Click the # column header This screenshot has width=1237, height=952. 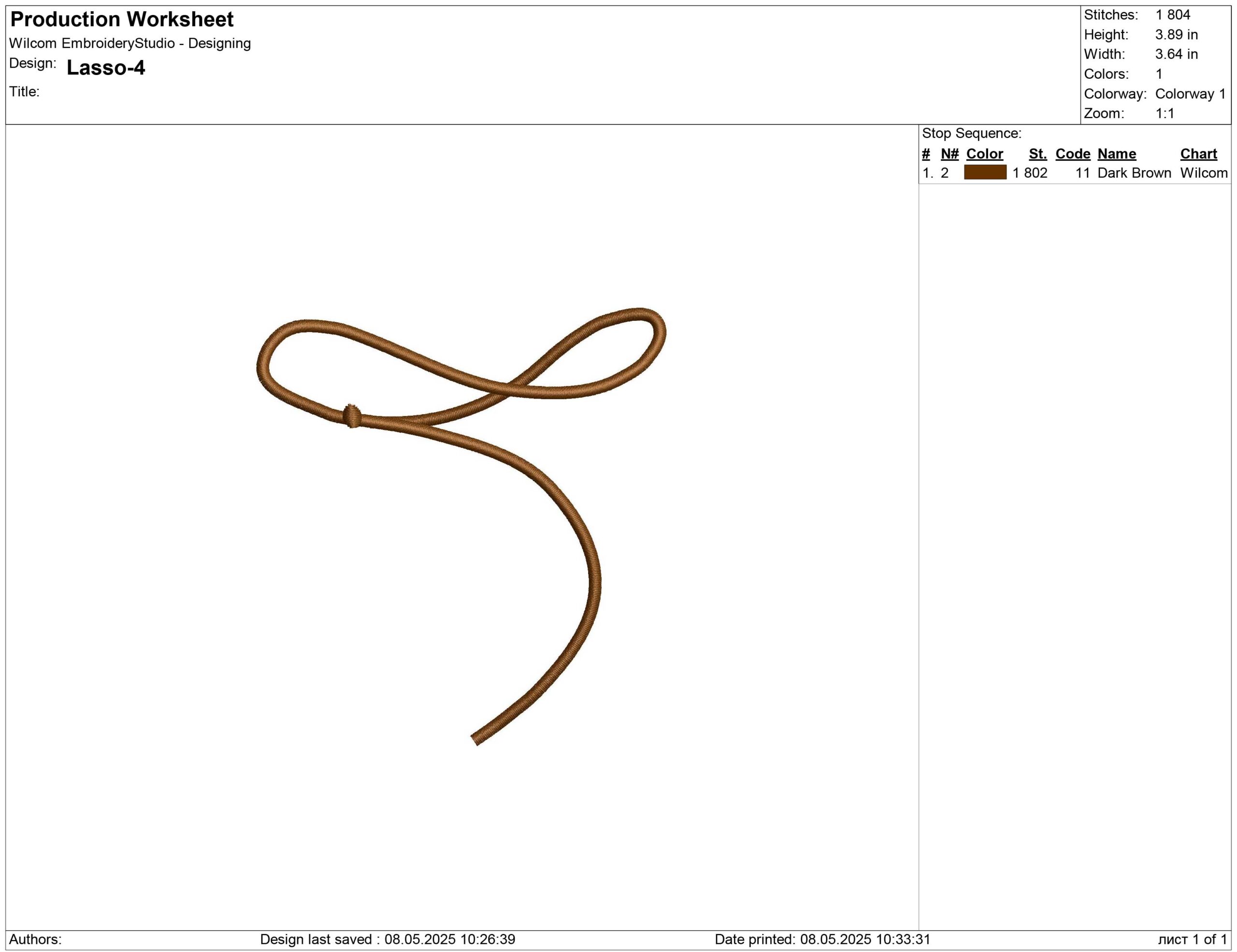coord(926,154)
